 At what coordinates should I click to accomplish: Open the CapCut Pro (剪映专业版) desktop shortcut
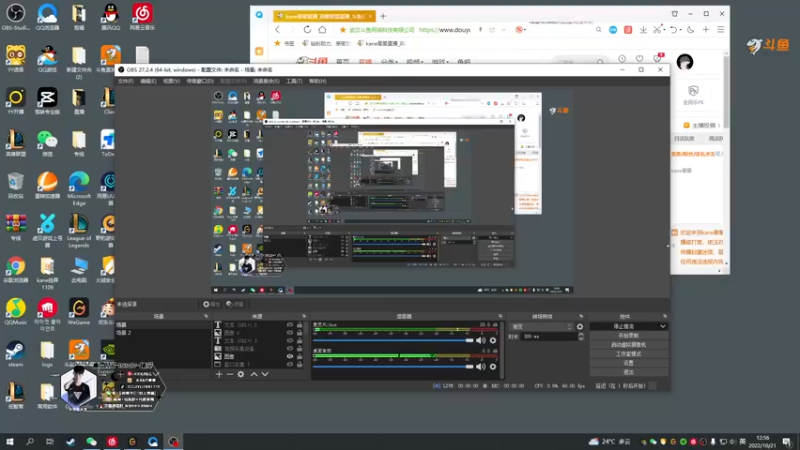(x=47, y=101)
